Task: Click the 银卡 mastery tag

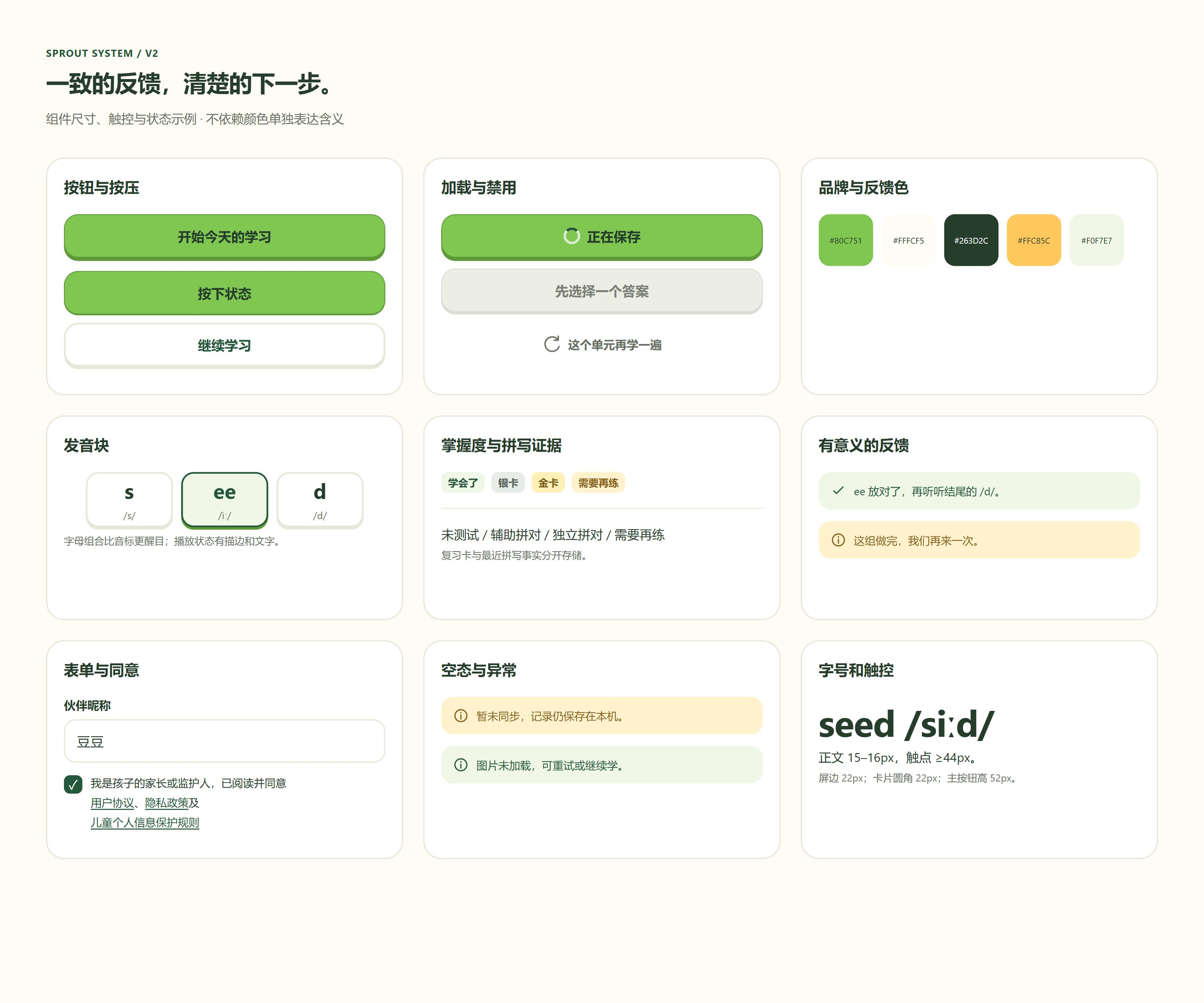Action: point(508,483)
